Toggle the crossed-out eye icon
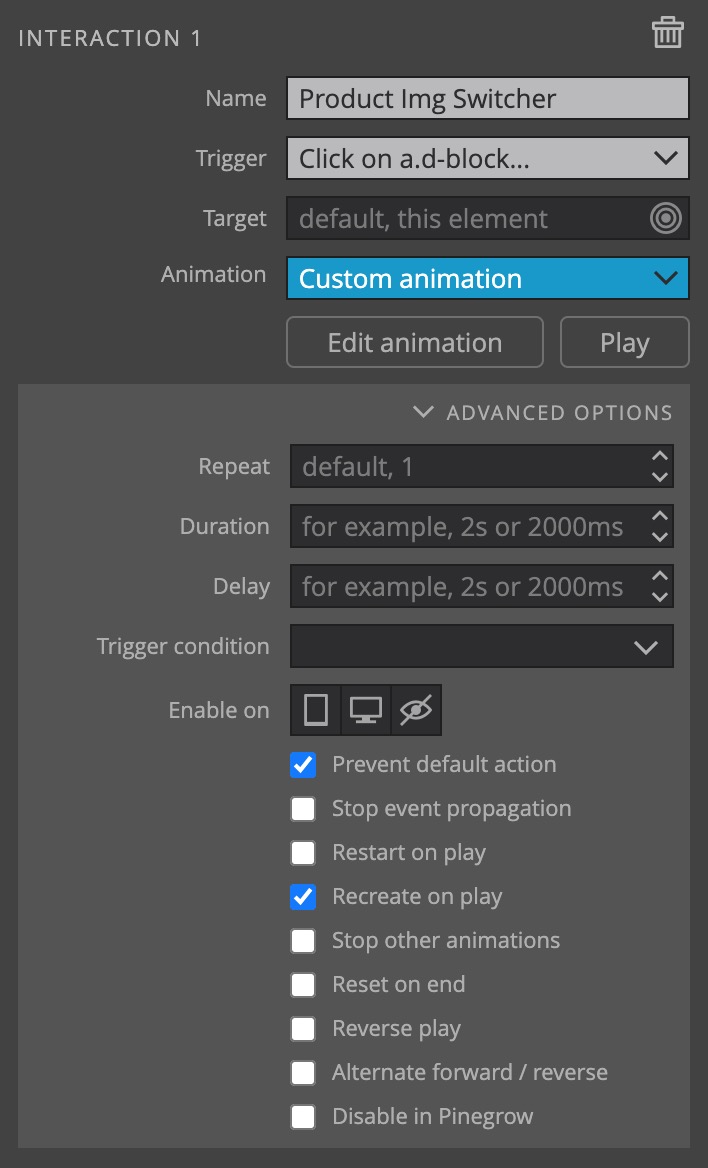 click(416, 710)
